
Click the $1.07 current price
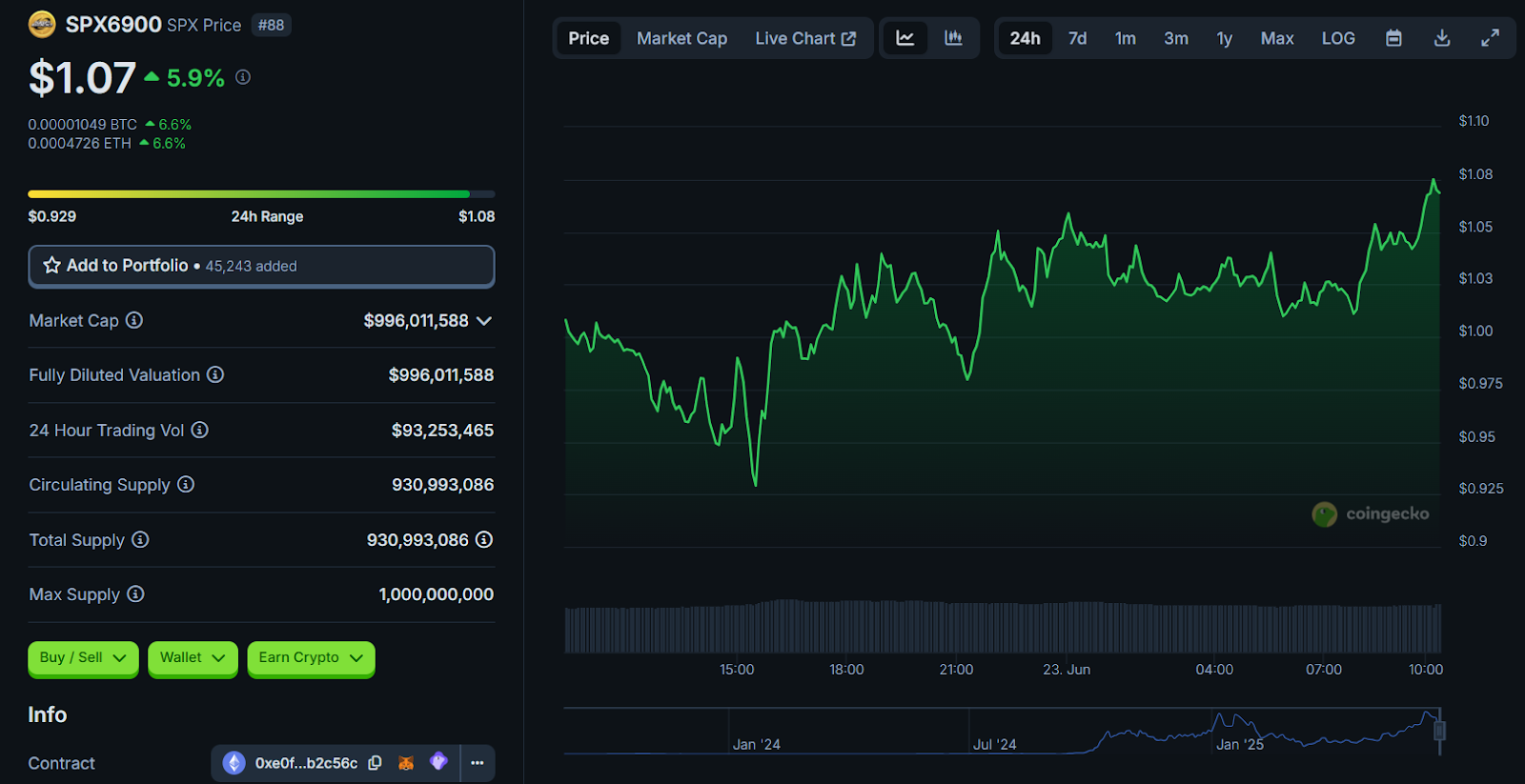(82, 78)
